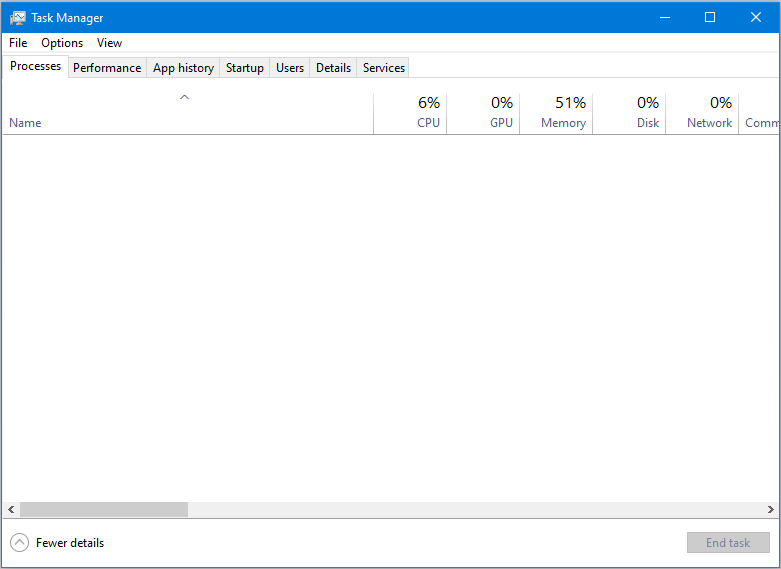This screenshot has height=569, width=781.
Task: Maximize the Task Manager window
Action: click(x=710, y=17)
